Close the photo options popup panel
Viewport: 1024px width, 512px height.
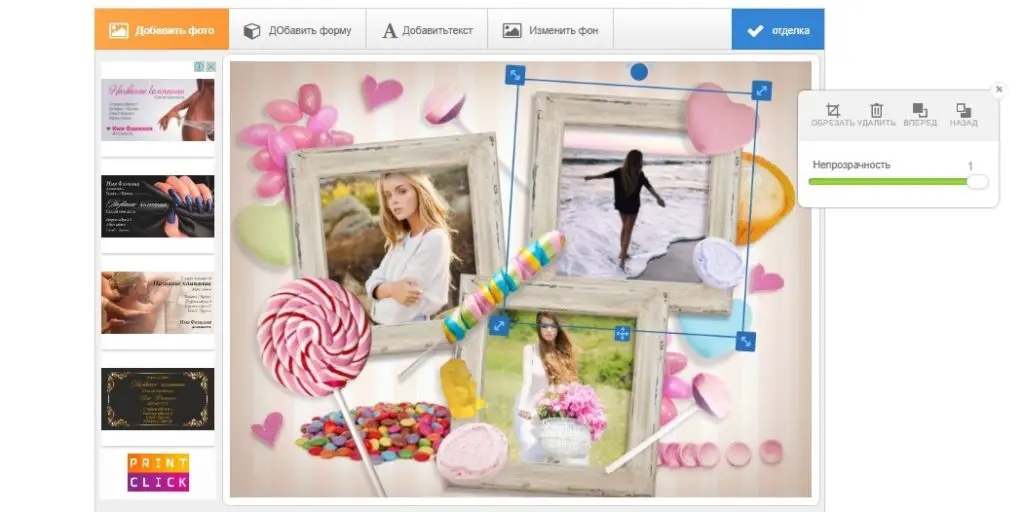(997, 90)
